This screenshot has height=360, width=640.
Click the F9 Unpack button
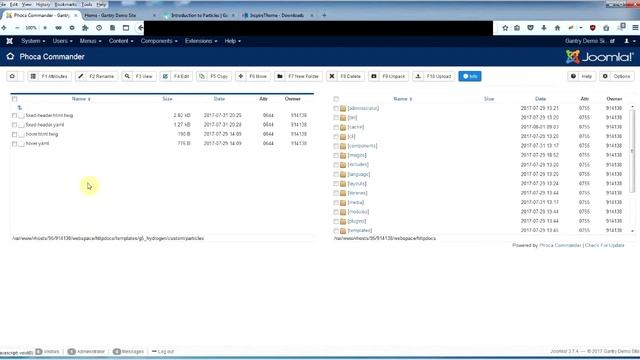click(x=389, y=76)
